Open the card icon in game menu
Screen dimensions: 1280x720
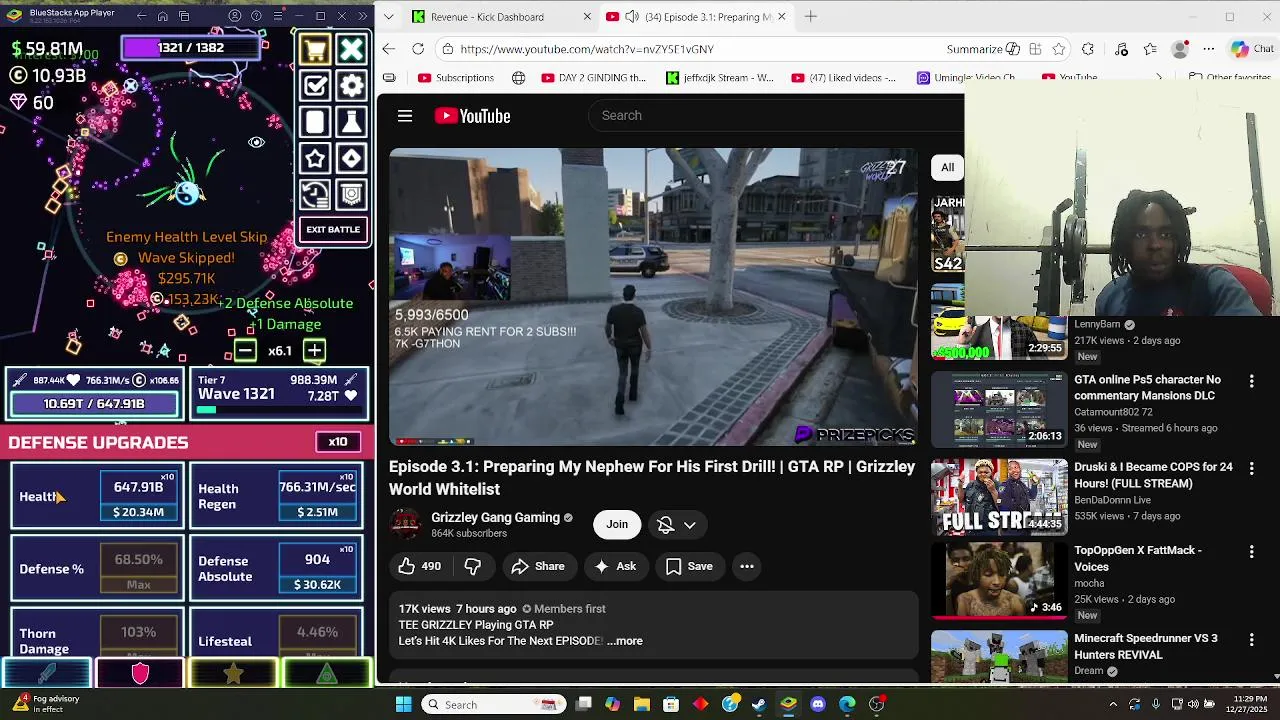point(315,122)
